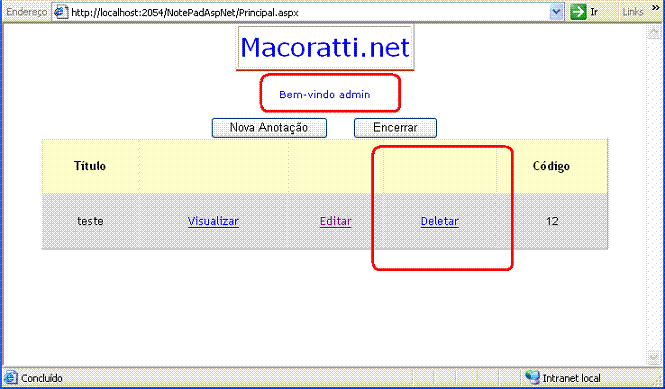665x389 pixels.
Task: Click the localhost URL address field
Action: pyautogui.click(x=308, y=12)
